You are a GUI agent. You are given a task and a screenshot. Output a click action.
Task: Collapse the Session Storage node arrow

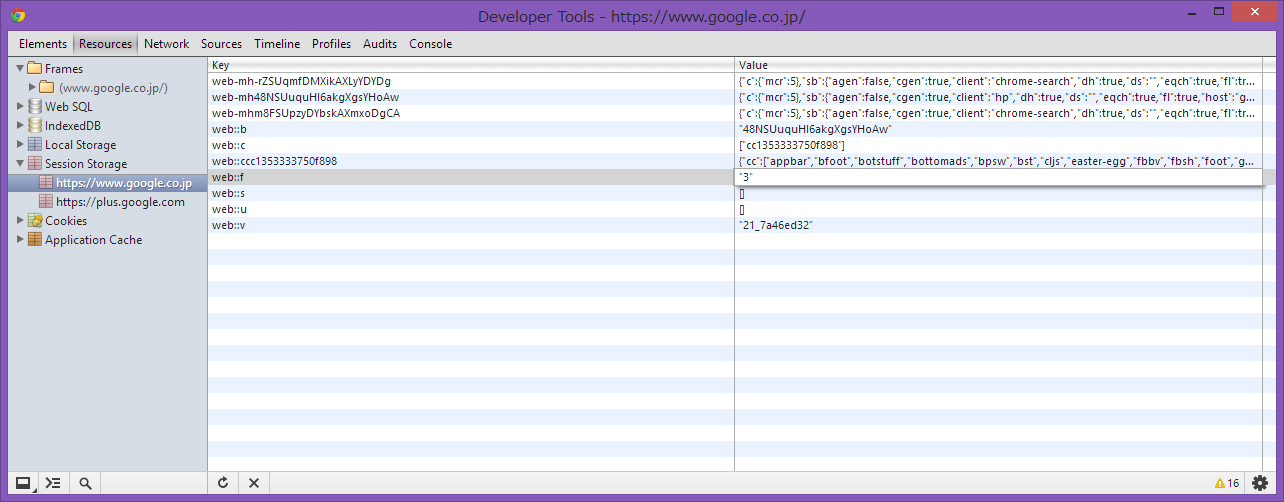[x=20, y=164]
